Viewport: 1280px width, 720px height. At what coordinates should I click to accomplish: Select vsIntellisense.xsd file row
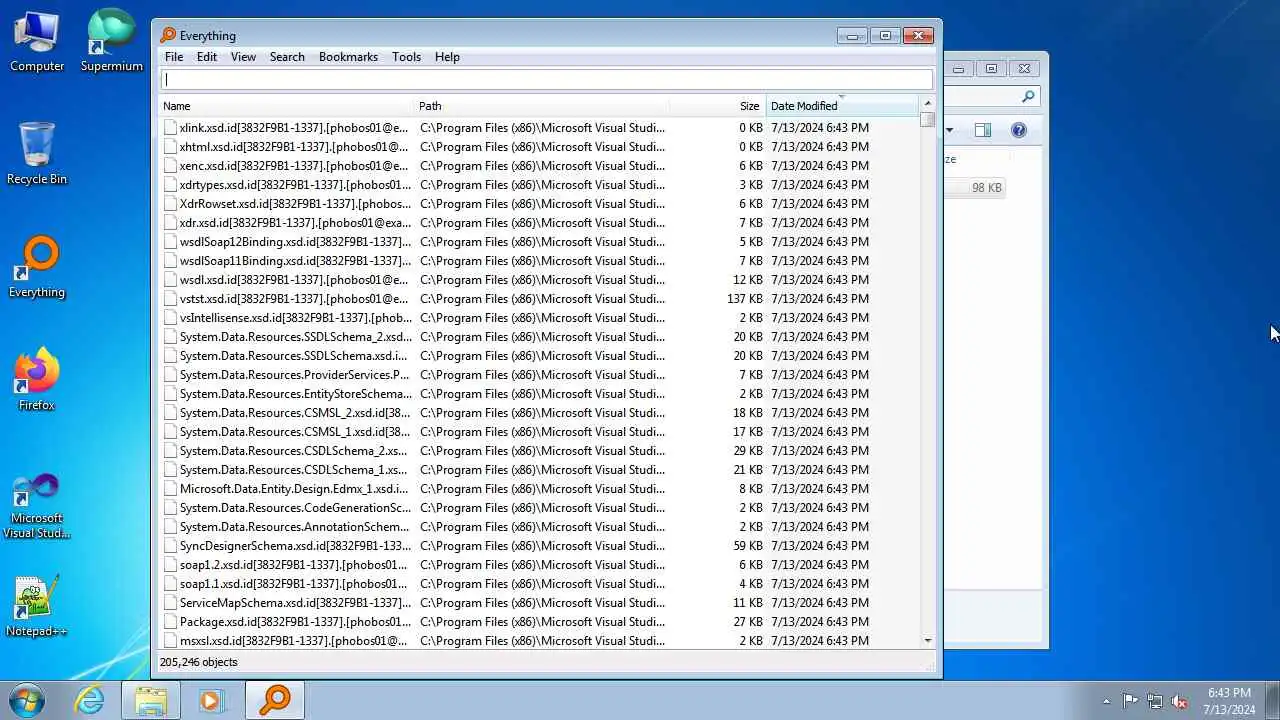point(539,318)
